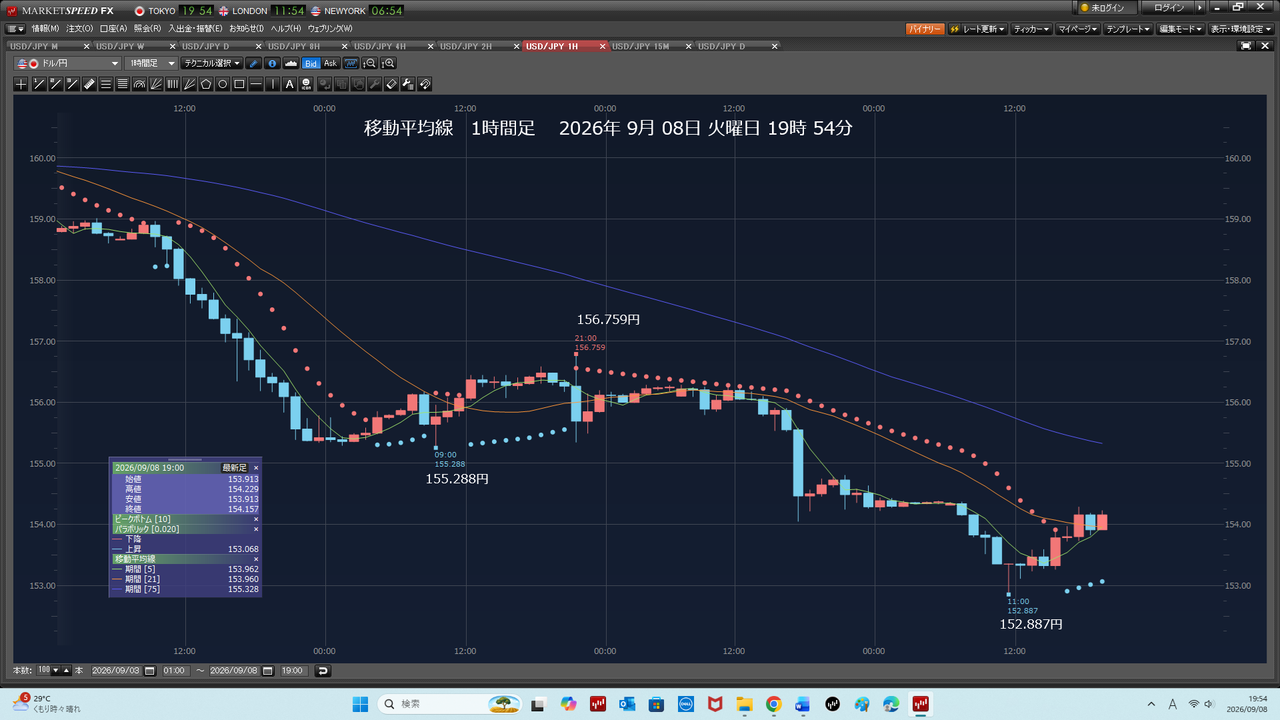This screenshot has height=720, width=1280.
Task: Click the wrench settings tool icon
Action: pyautogui.click(x=375, y=84)
